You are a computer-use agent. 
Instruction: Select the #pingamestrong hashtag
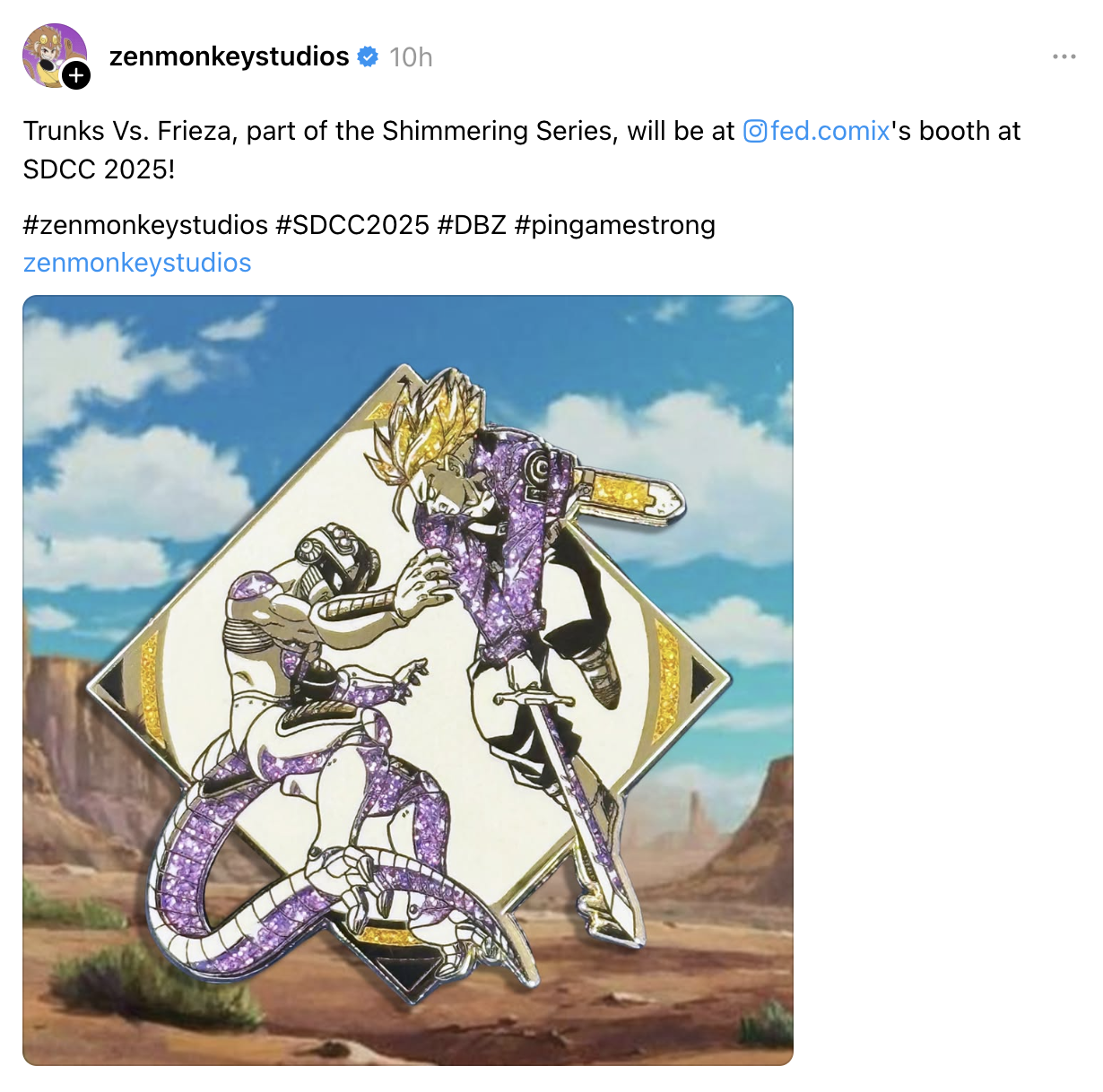(x=615, y=224)
